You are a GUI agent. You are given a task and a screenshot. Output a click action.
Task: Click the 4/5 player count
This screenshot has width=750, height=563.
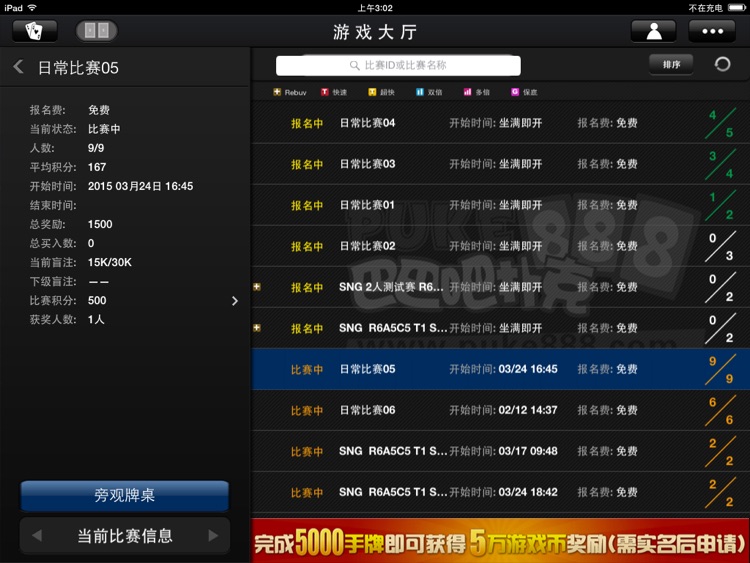(x=721, y=123)
